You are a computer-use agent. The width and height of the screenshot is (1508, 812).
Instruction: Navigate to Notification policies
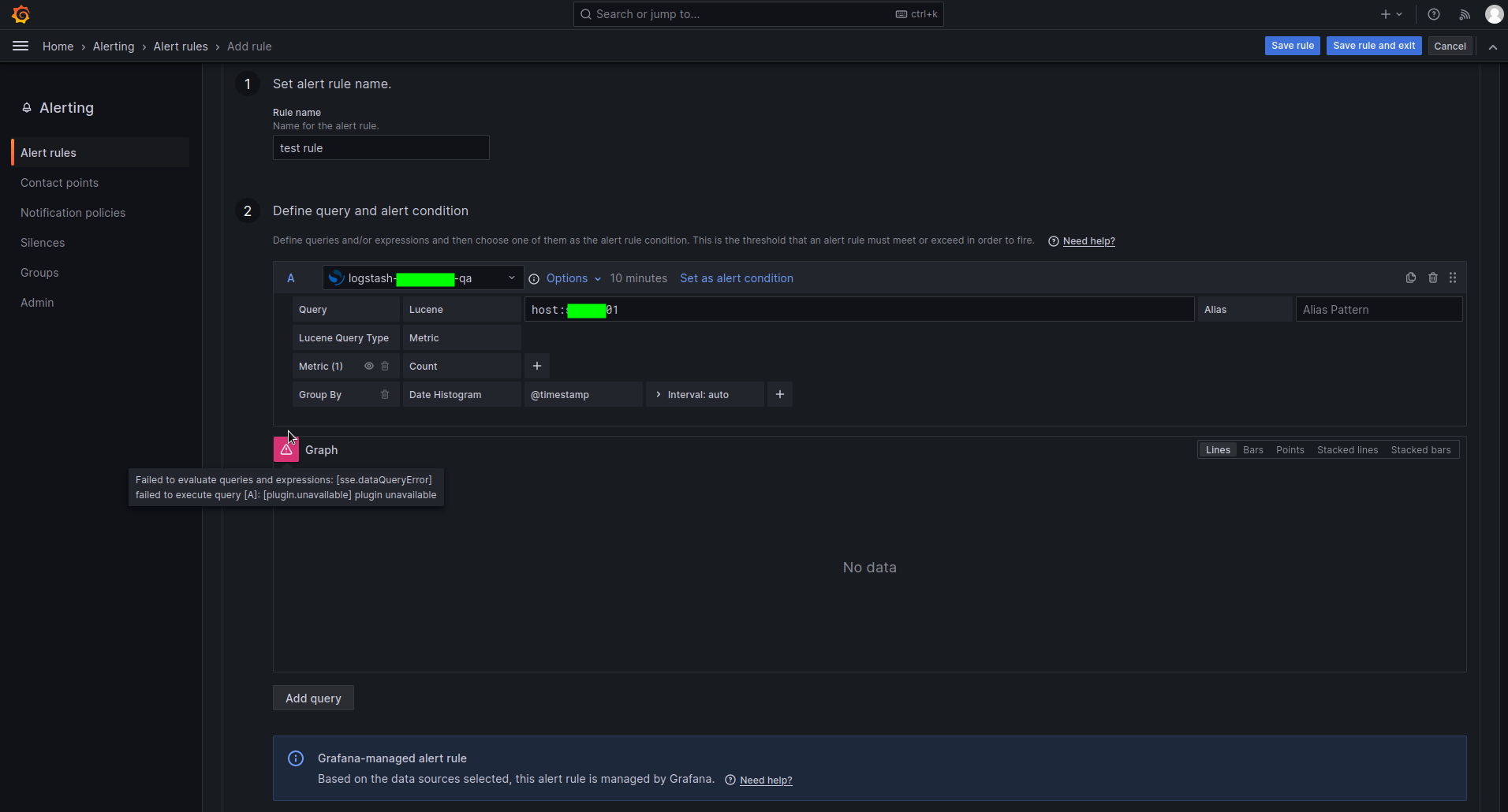(73, 212)
